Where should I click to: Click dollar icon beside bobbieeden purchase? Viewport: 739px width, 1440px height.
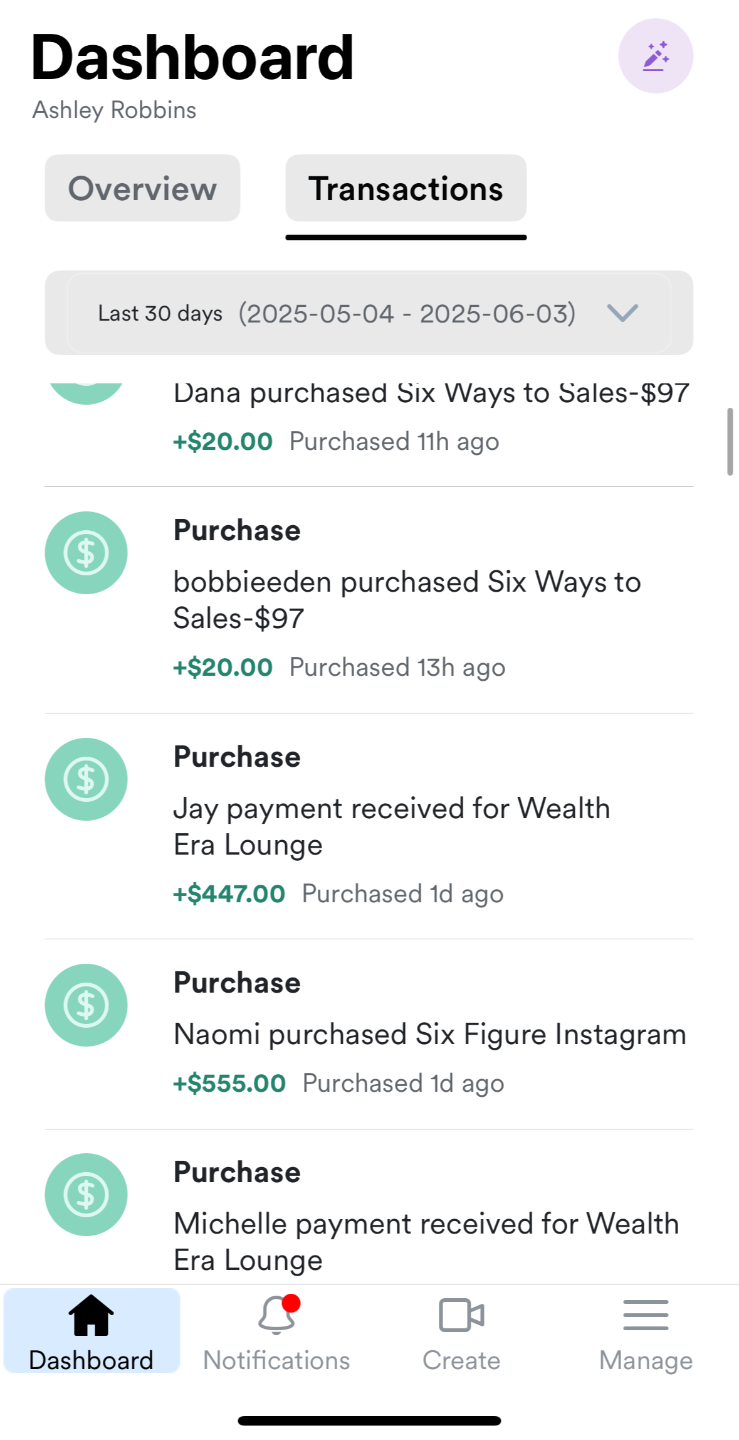(x=86, y=553)
